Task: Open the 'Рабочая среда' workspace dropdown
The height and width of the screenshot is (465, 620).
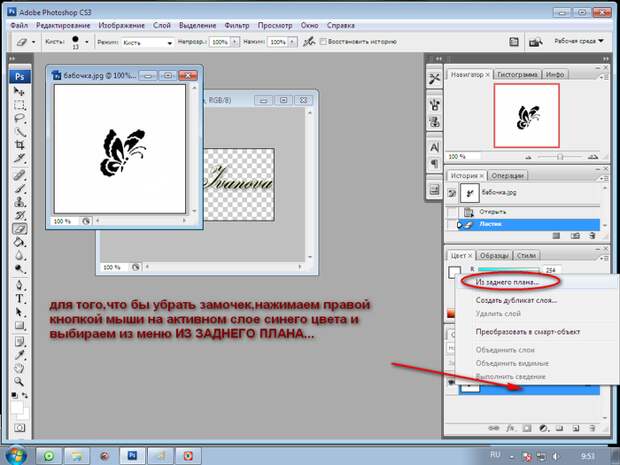Action: tap(579, 41)
